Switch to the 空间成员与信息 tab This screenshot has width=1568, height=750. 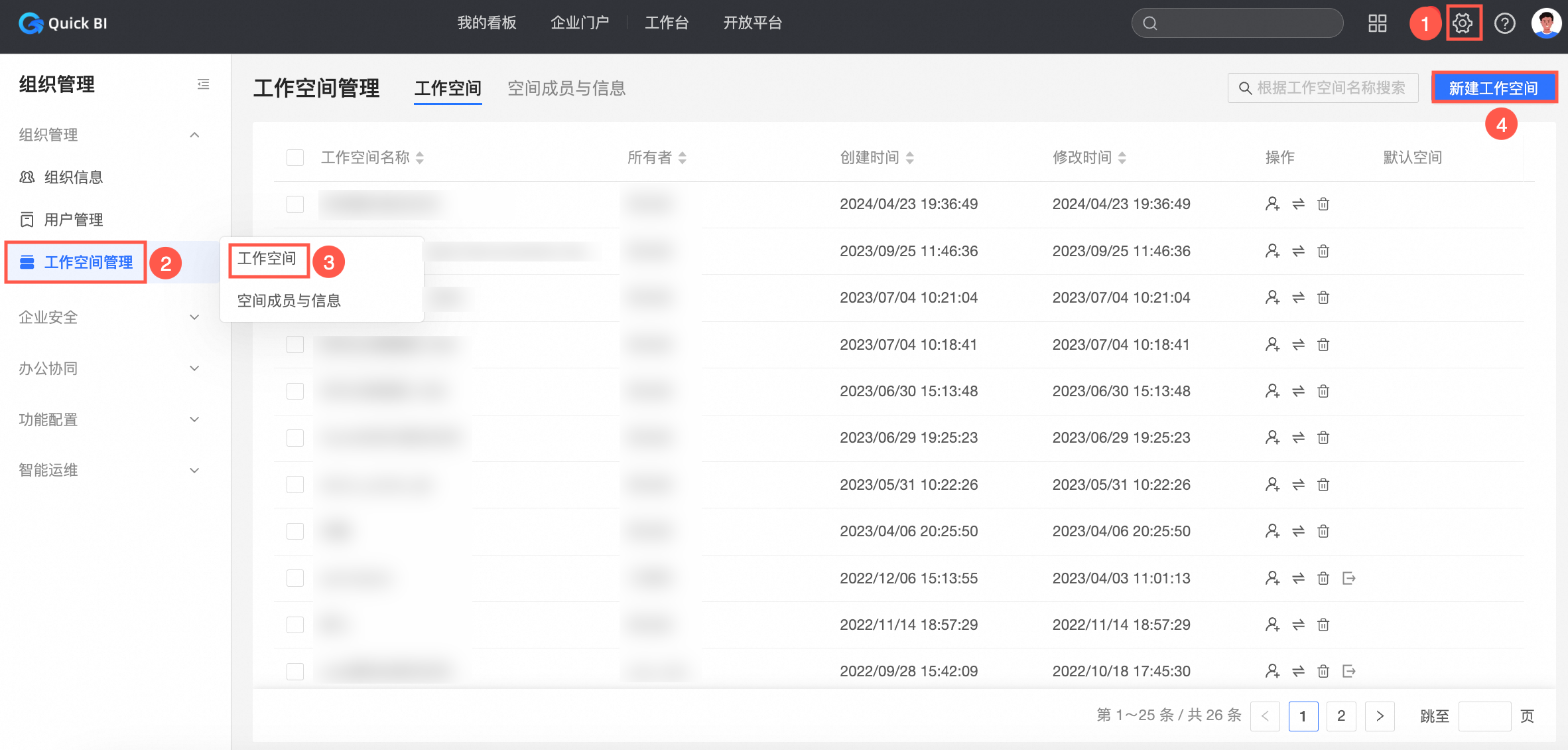[566, 88]
